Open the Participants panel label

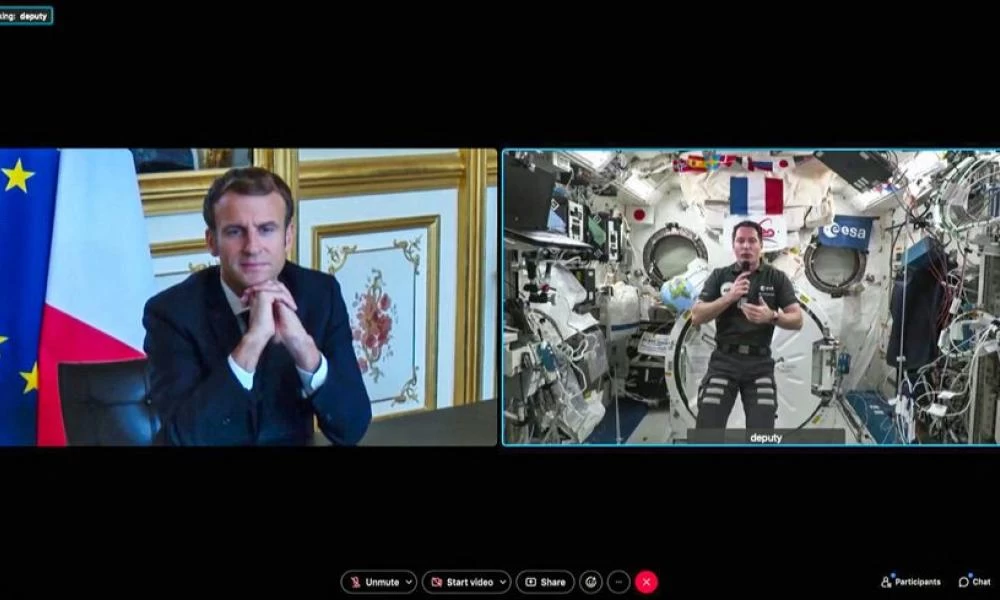click(917, 582)
